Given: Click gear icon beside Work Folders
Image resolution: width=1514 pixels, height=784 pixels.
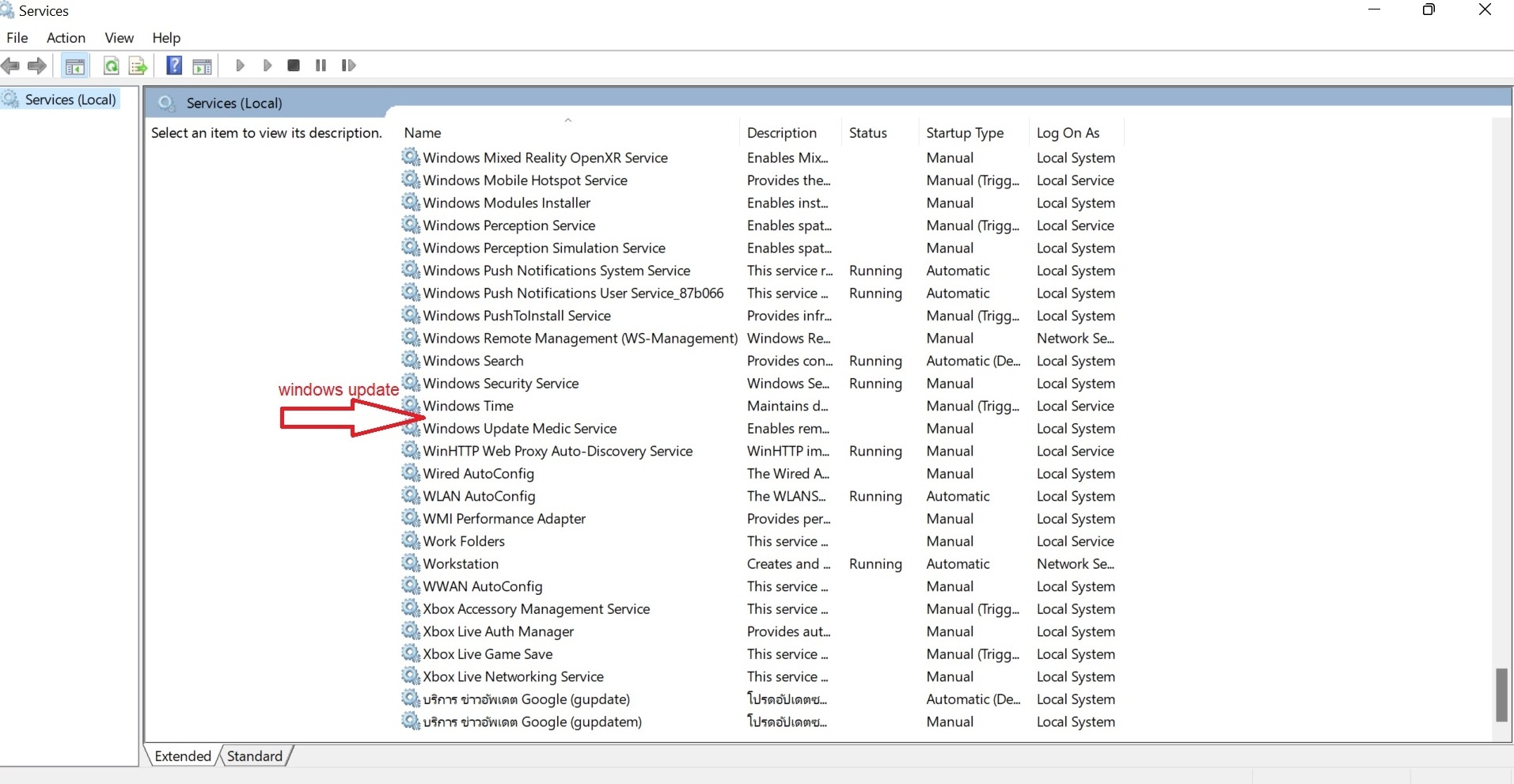Looking at the screenshot, I should click(410, 540).
